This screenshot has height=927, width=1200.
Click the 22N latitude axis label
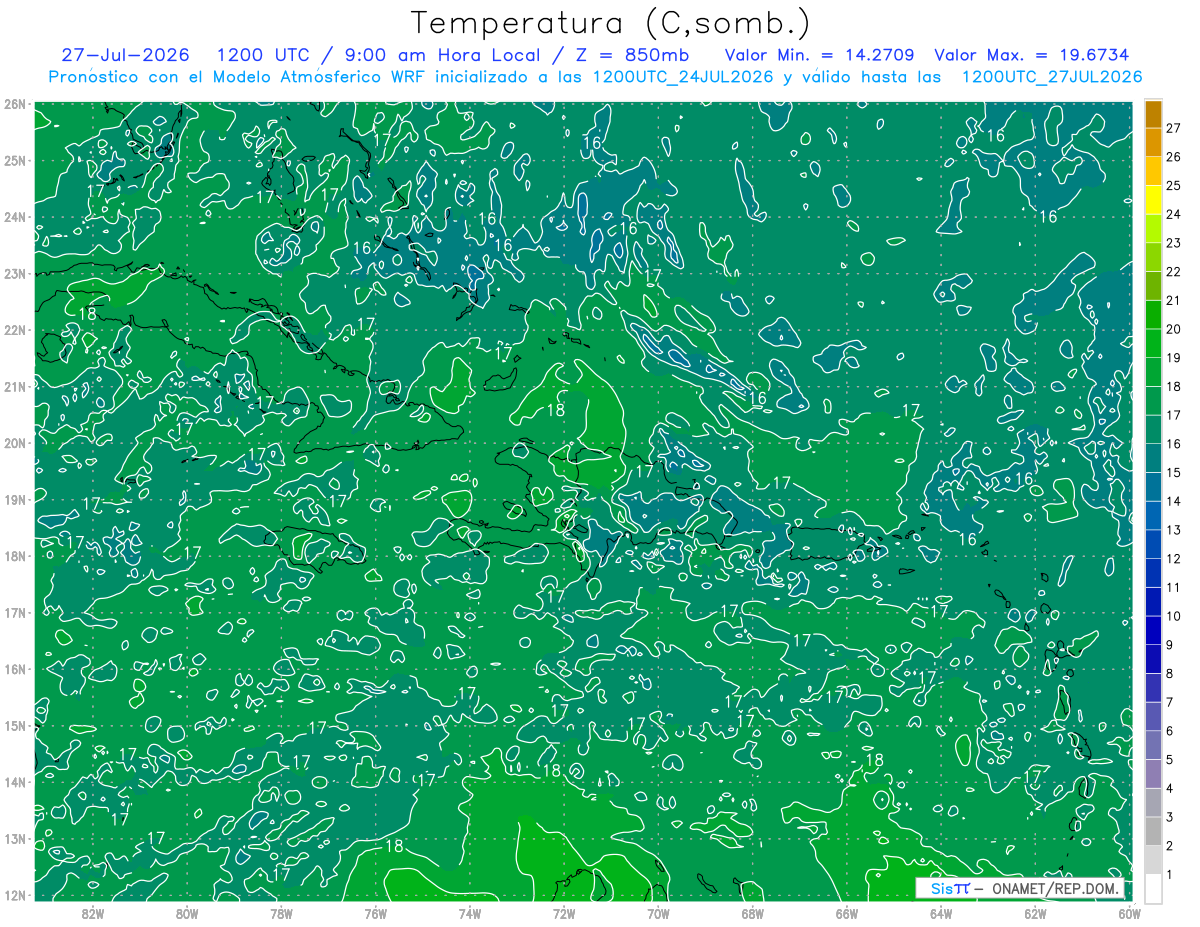(15, 330)
